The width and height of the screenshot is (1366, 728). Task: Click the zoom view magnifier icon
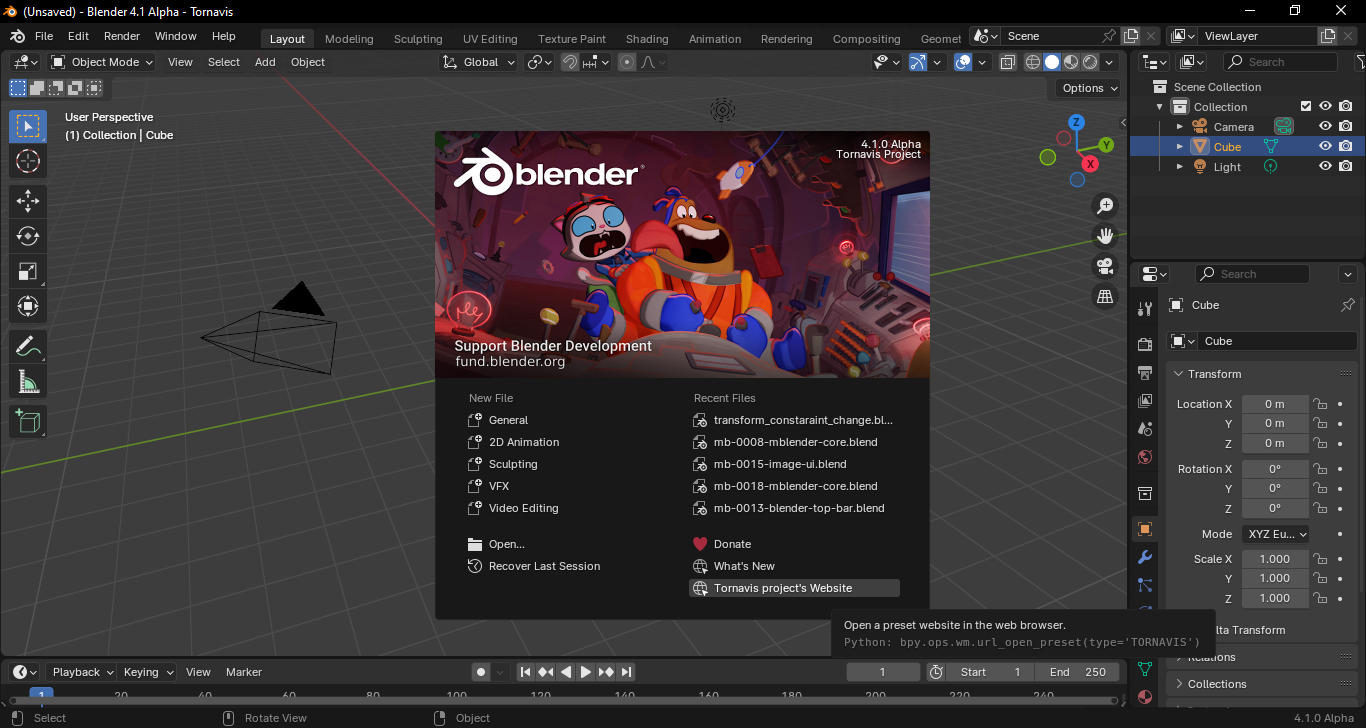click(x=1105, y=206)
